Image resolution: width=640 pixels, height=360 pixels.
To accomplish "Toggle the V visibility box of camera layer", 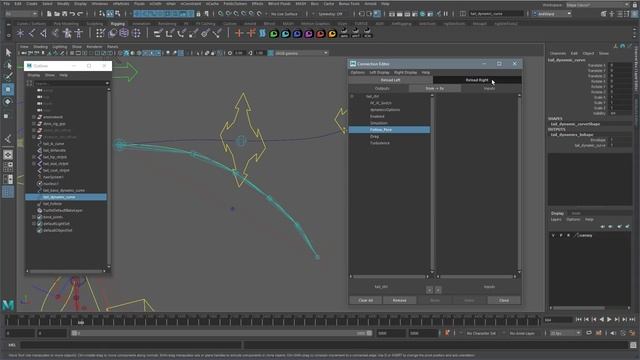I will (x=553, y=236).
